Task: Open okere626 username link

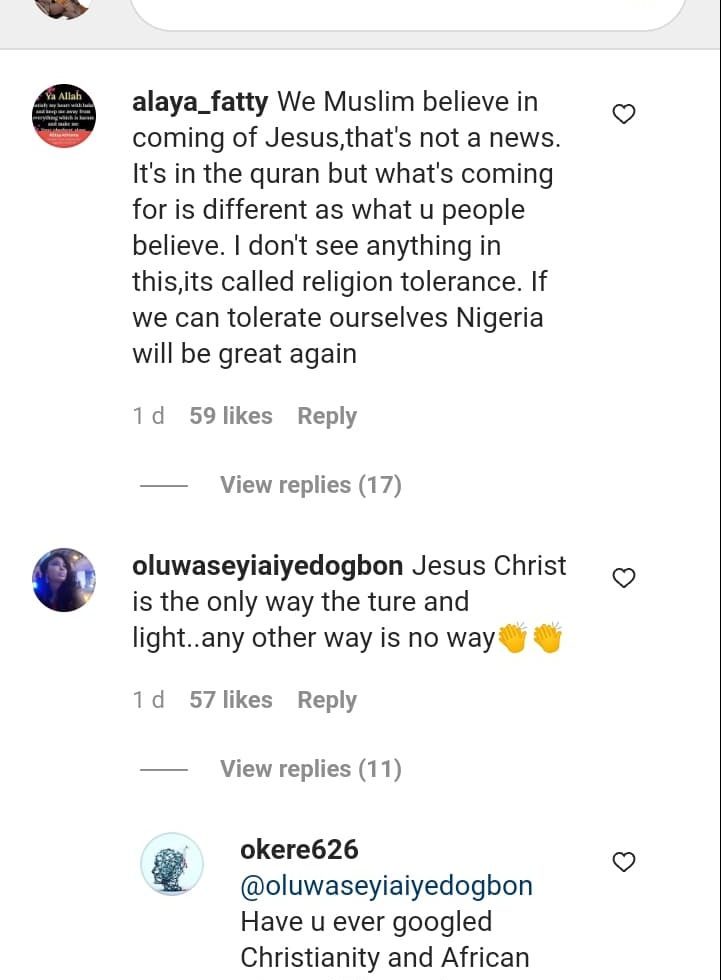Action: [299, 849]
